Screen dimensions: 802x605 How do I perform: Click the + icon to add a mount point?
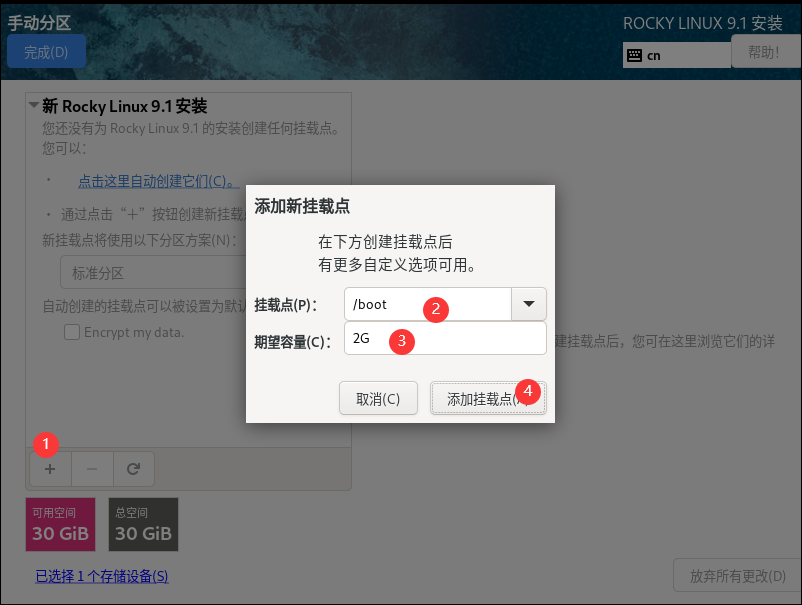click(x=50, y=468)
